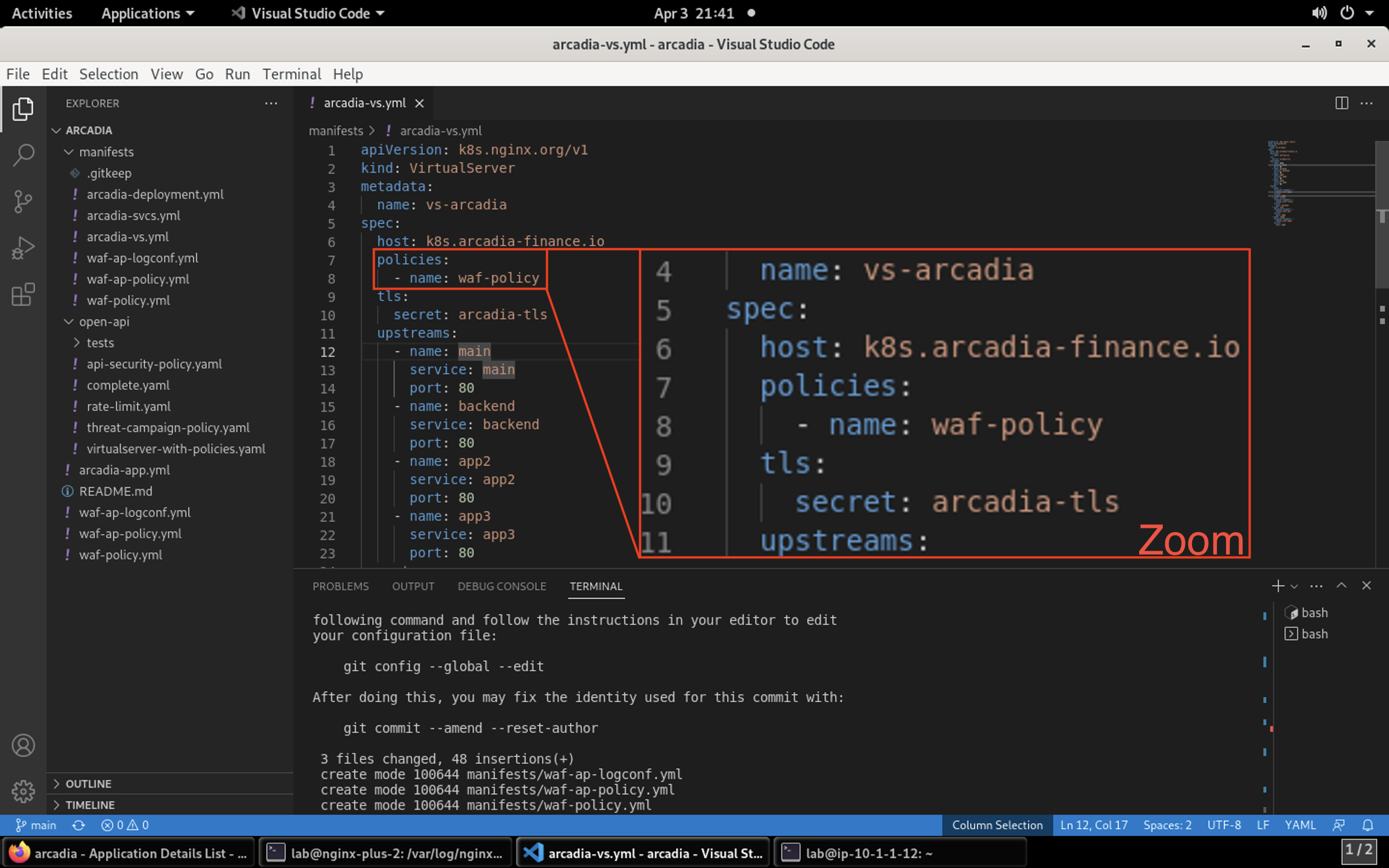This screenshot has height=868, width=1389.
Task: Click the synchronize changes icon in status bar
Action: pyautogui.click(x=79, y=825)
